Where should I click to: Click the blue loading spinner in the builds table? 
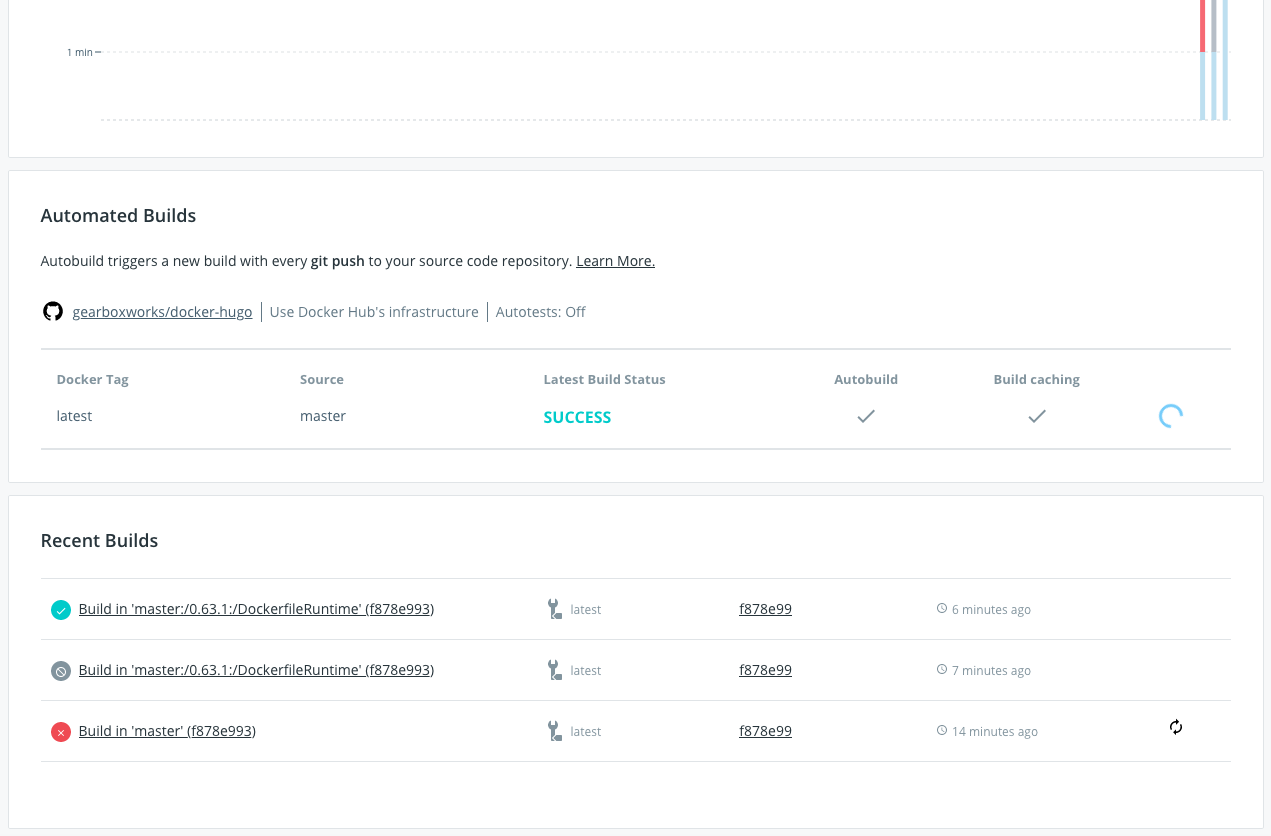pyautogui.click(x=1170, y=415)
